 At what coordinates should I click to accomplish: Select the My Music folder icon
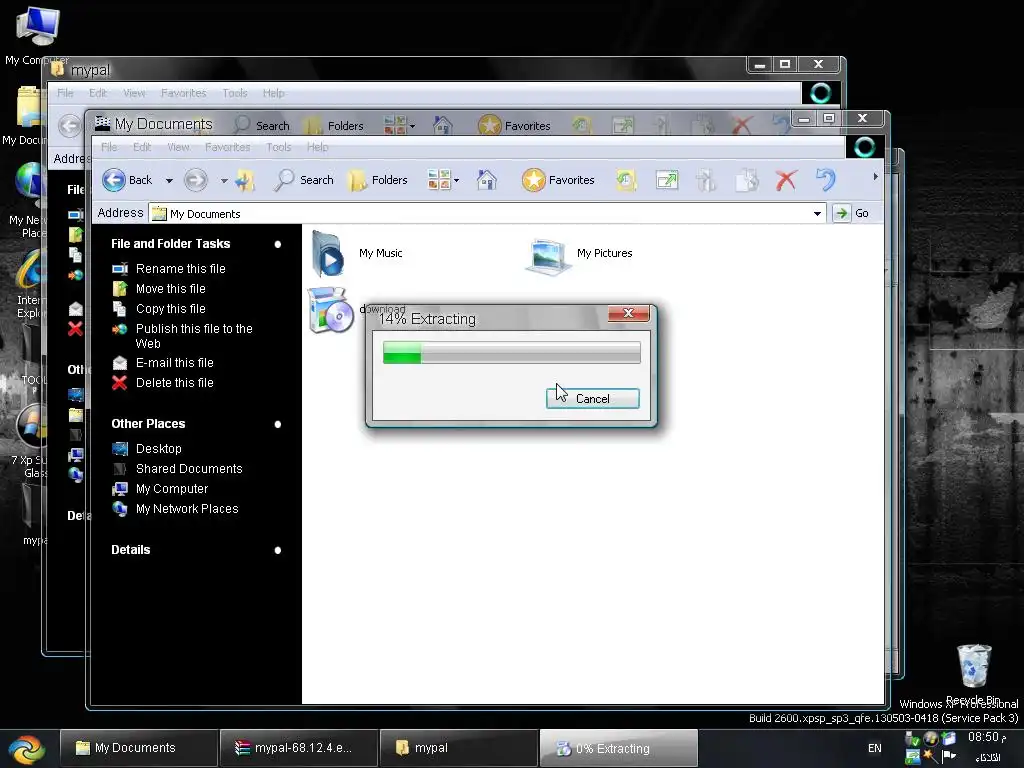pos(328,254)
